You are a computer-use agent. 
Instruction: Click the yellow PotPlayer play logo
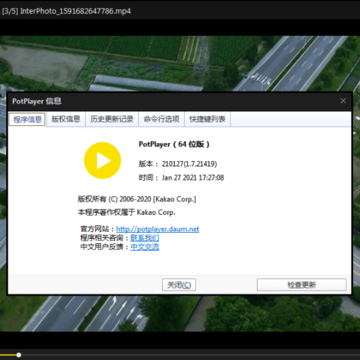click(x=102, y=161)
